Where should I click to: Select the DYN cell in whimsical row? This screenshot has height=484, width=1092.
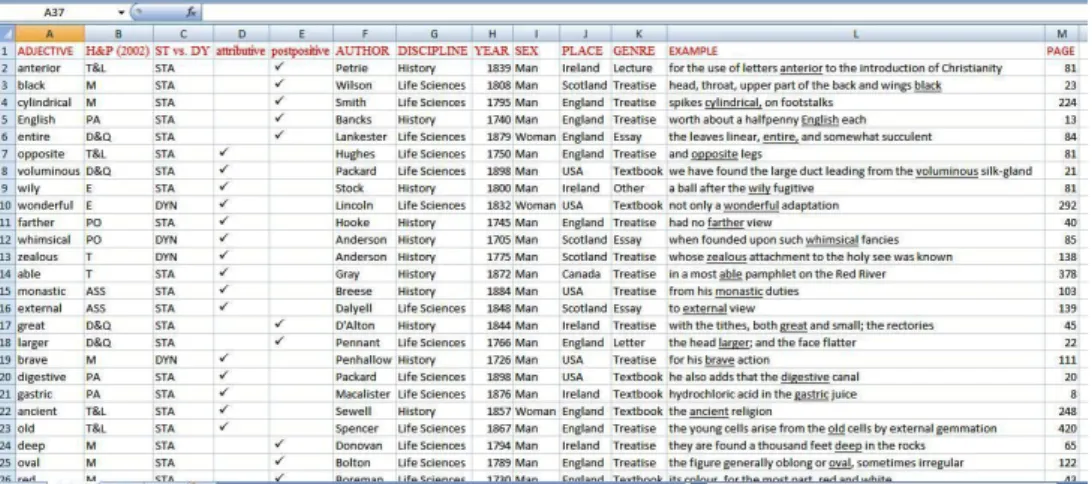183,240
